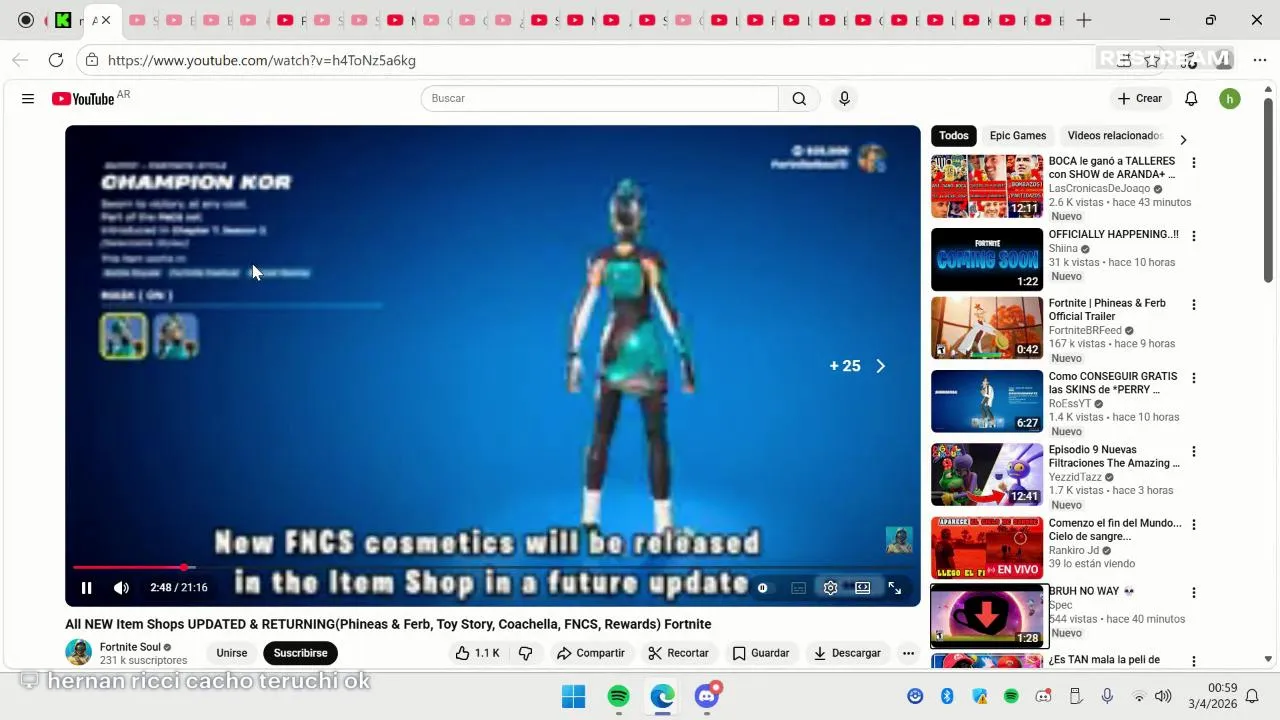Open options menu for Phineas & Ferb trailer
This screenshot has width=1280, height=720.
pyautogui.click(x=1193, y=304)
